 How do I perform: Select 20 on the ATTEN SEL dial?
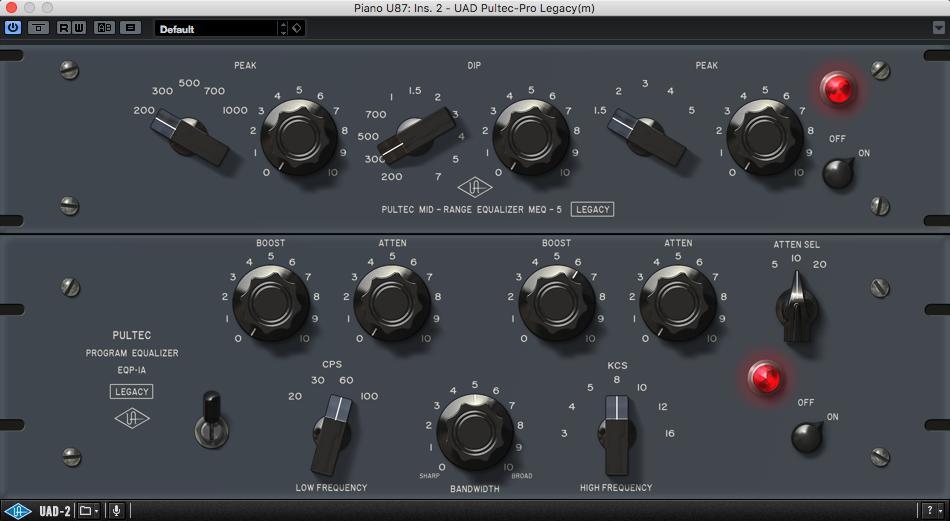819,264
